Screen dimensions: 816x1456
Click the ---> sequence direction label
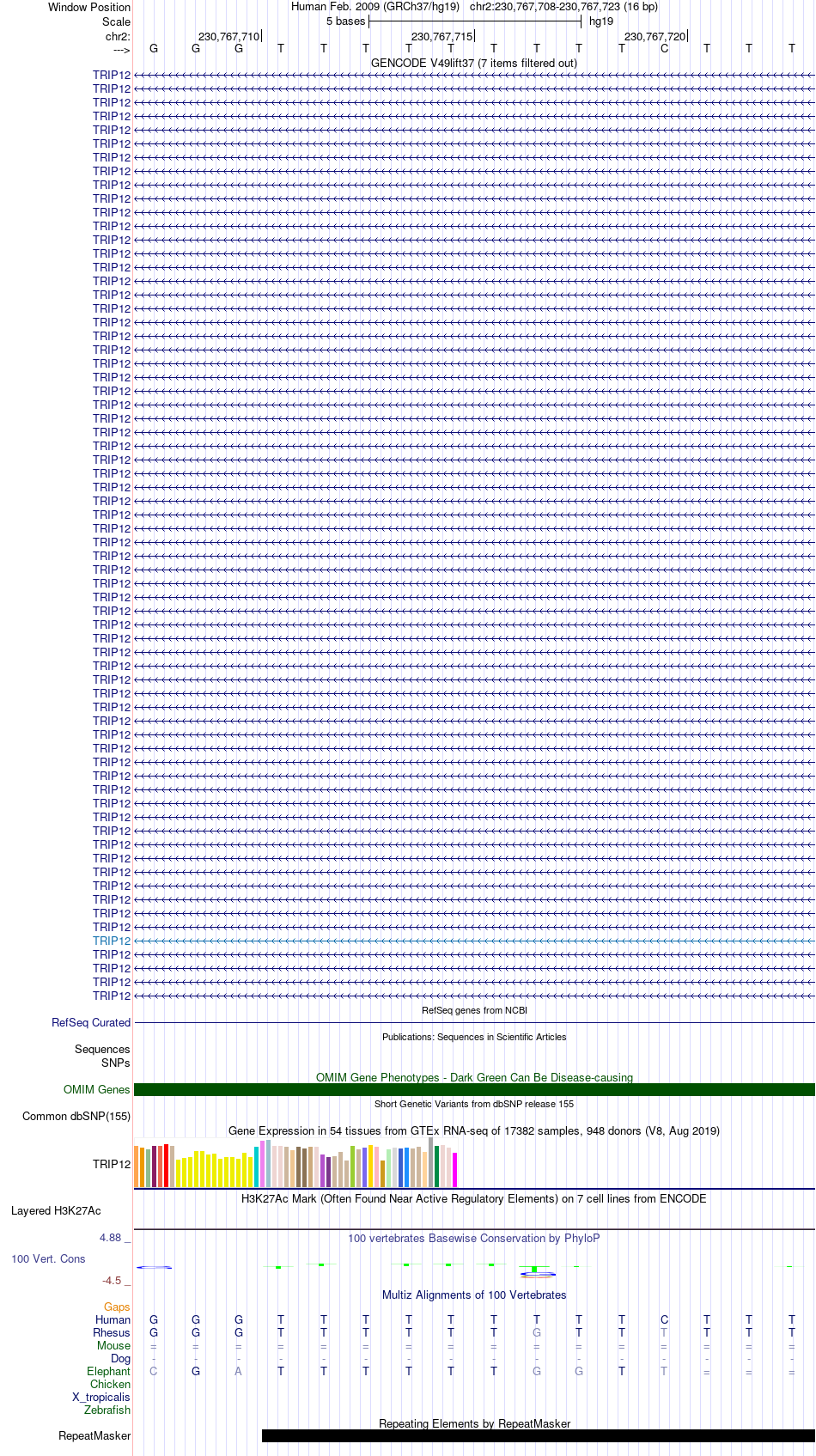pos(120,50)
